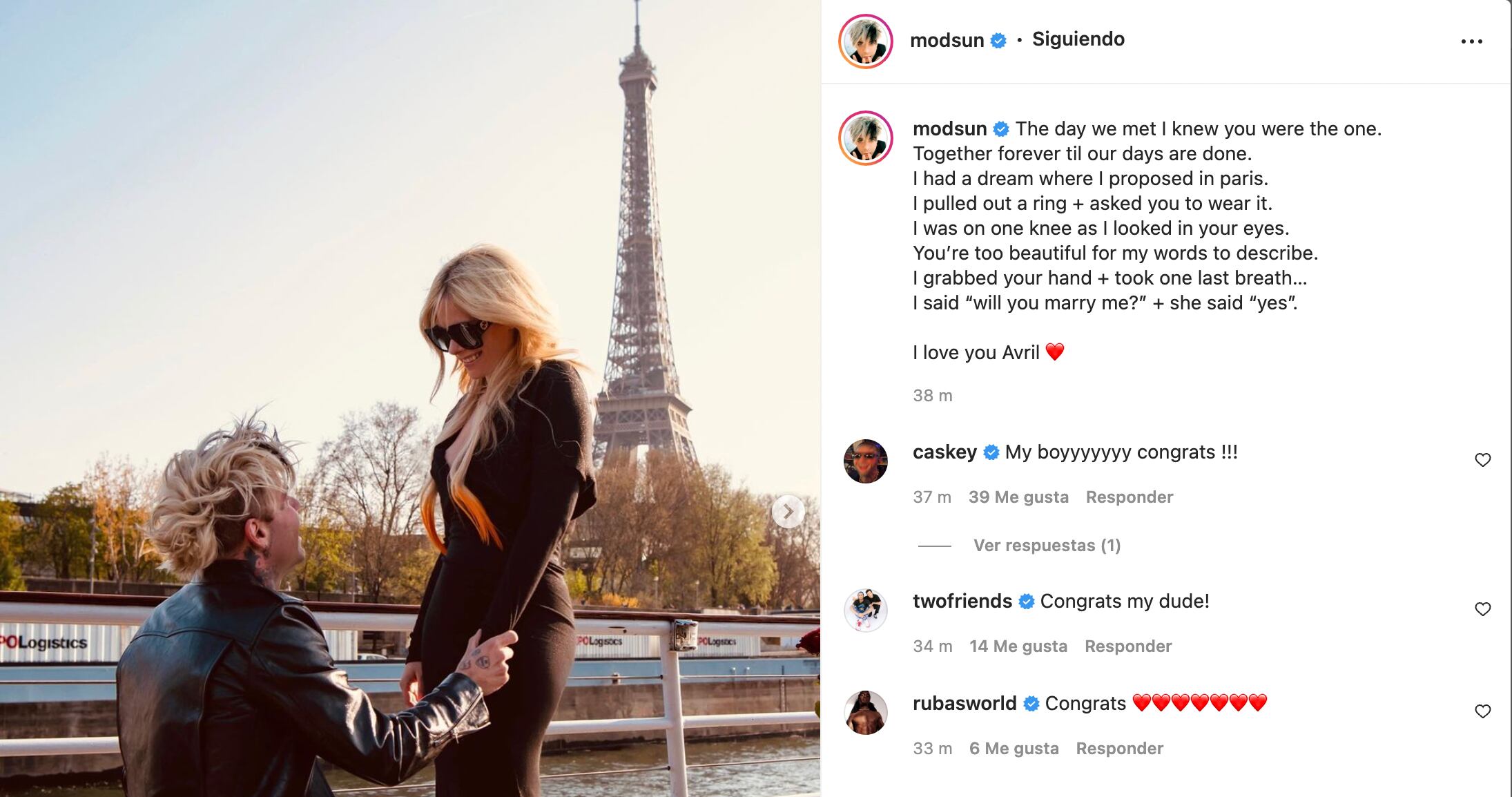Open the modsun username in the header
This screenshot has width=1512, height=797.
point(947,40)
